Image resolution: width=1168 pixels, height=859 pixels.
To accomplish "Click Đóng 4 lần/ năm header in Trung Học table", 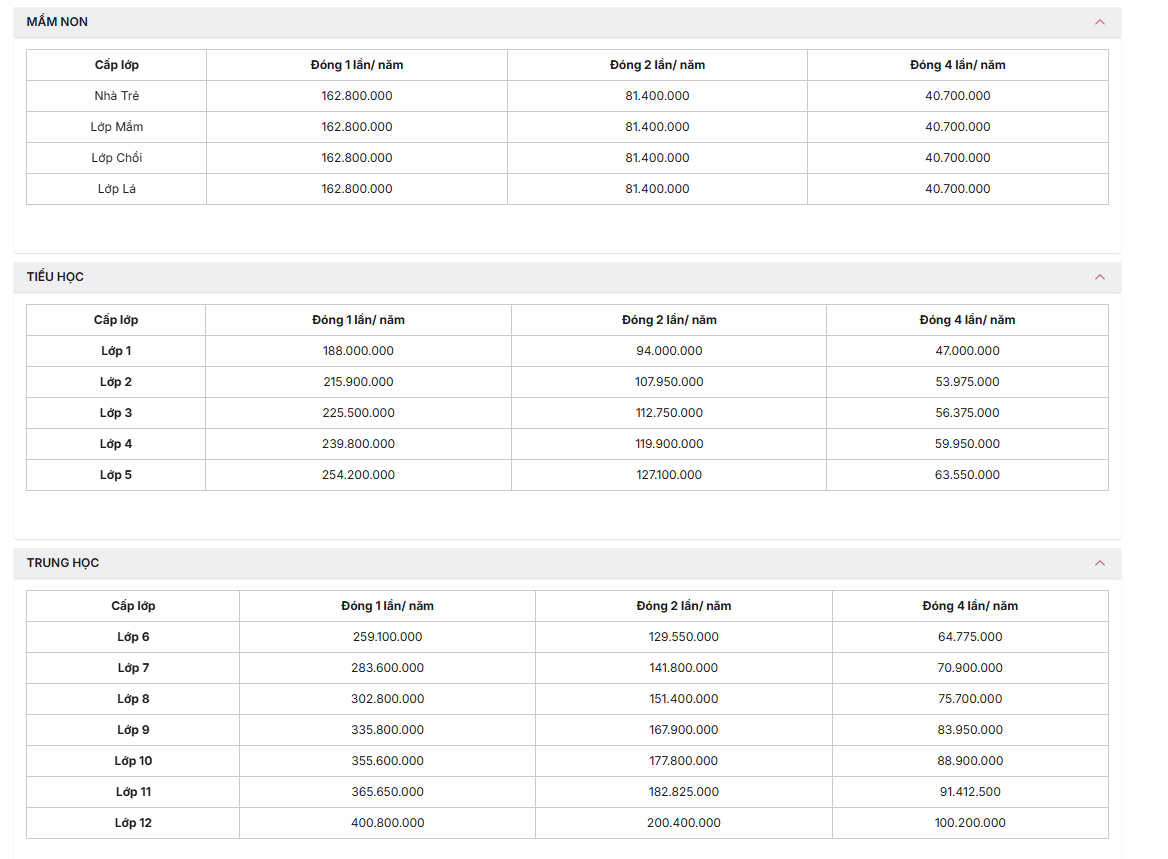I will [970, 606].
